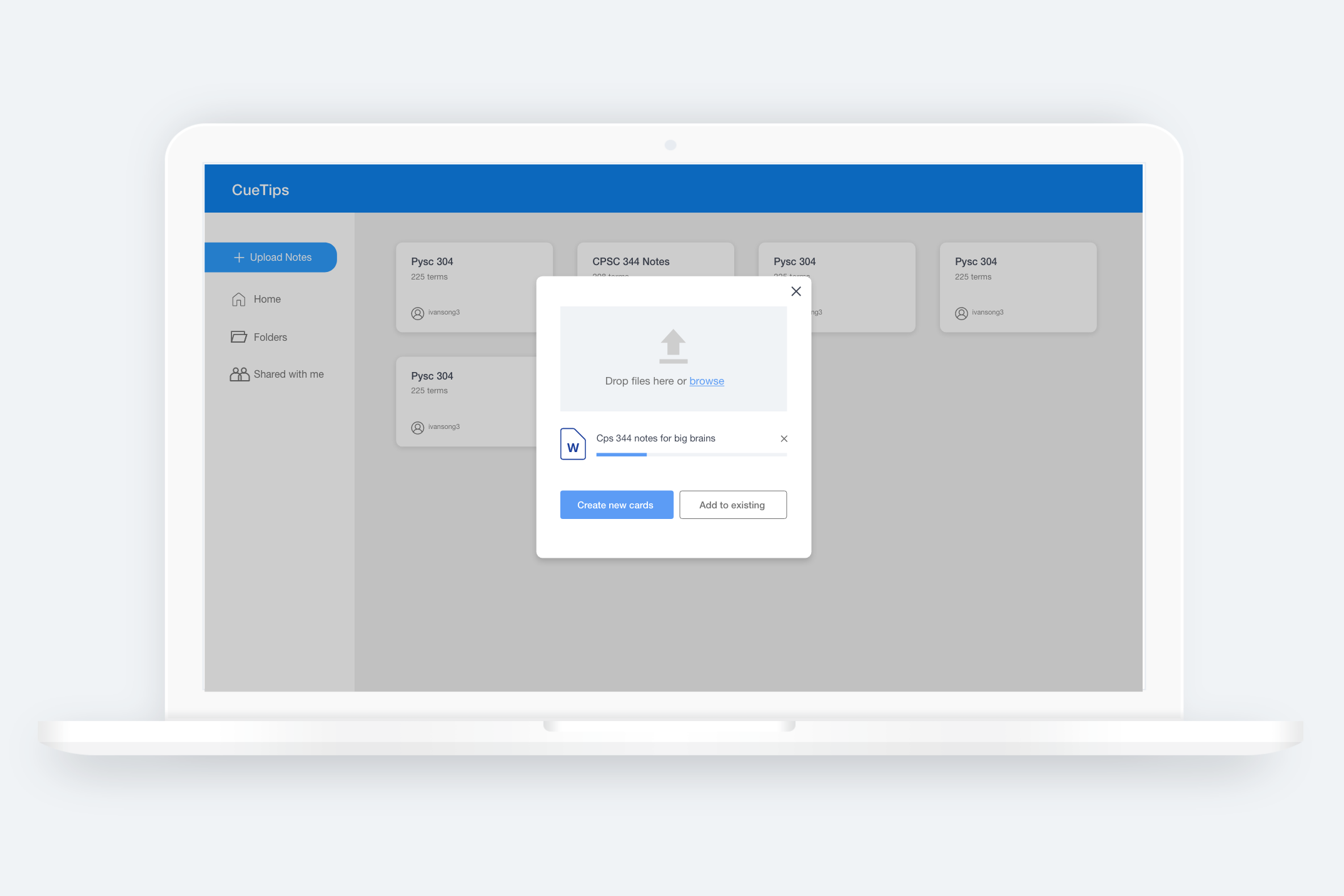Screen dimensions: 1344x896
Task: Open Shared with me section
Action: (x=288, y=374)
